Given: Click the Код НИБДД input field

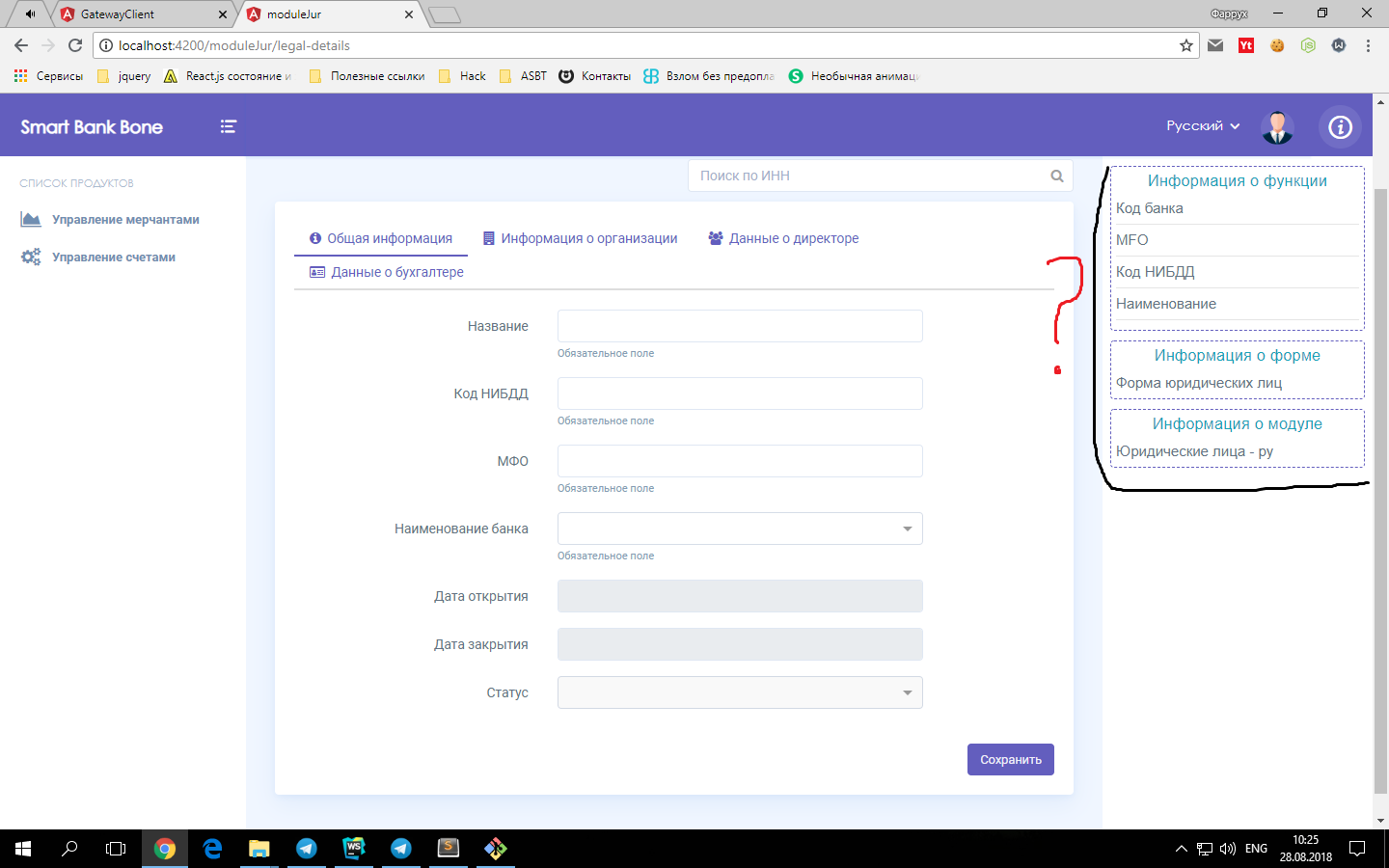Looking at the screenshot, I should [740, 393].
